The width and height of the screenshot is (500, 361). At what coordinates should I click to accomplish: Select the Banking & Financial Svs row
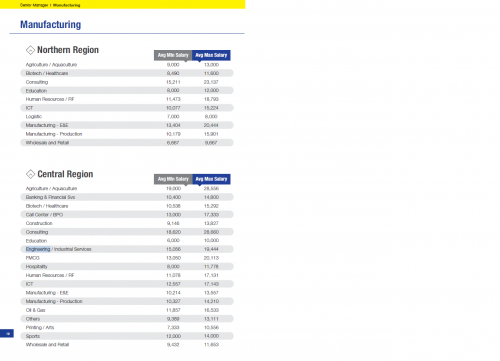127,197
